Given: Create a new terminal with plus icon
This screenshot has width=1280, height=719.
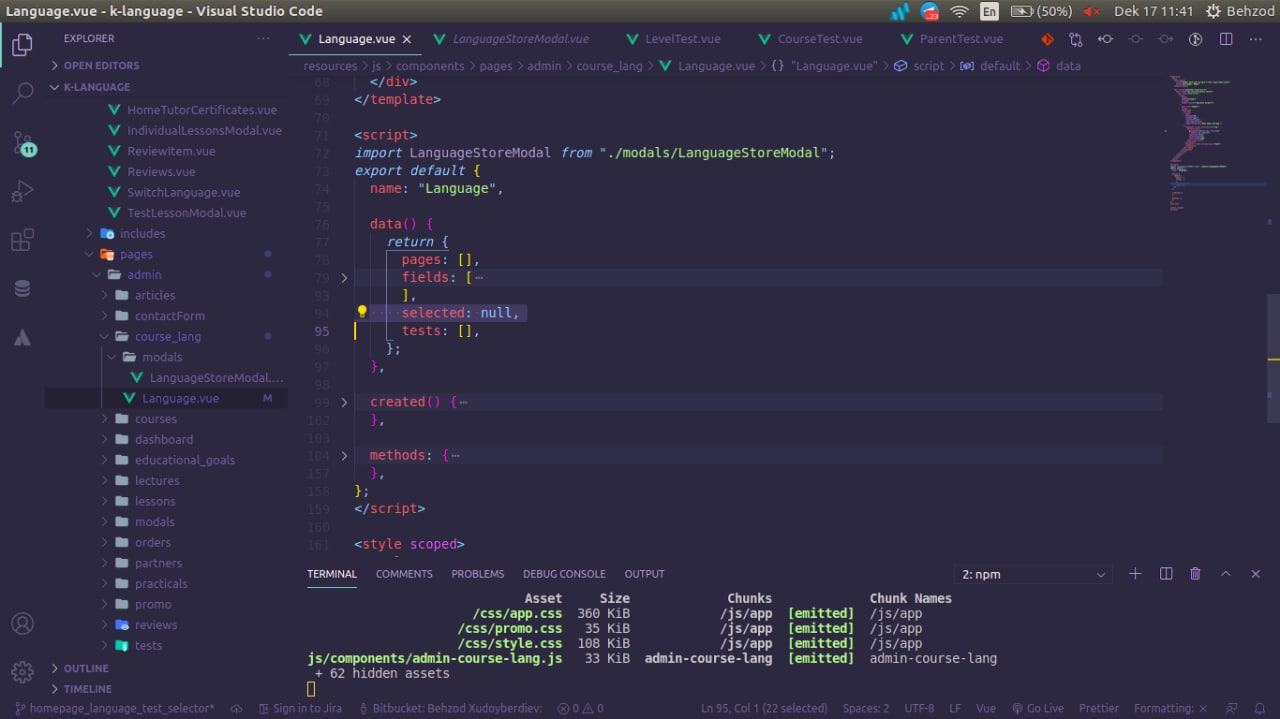Looking at the screenshot, I should 1135,574.
